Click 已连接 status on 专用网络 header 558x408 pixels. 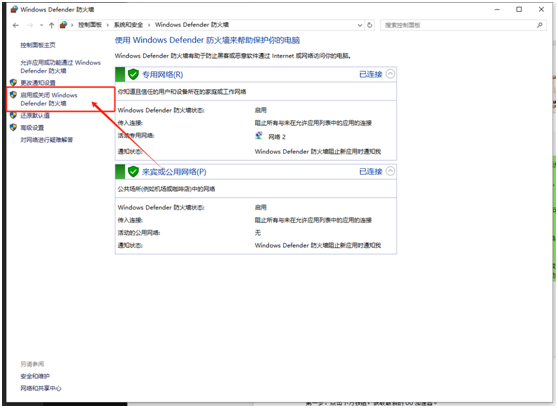pyautogui.click(x=370, y=74)
